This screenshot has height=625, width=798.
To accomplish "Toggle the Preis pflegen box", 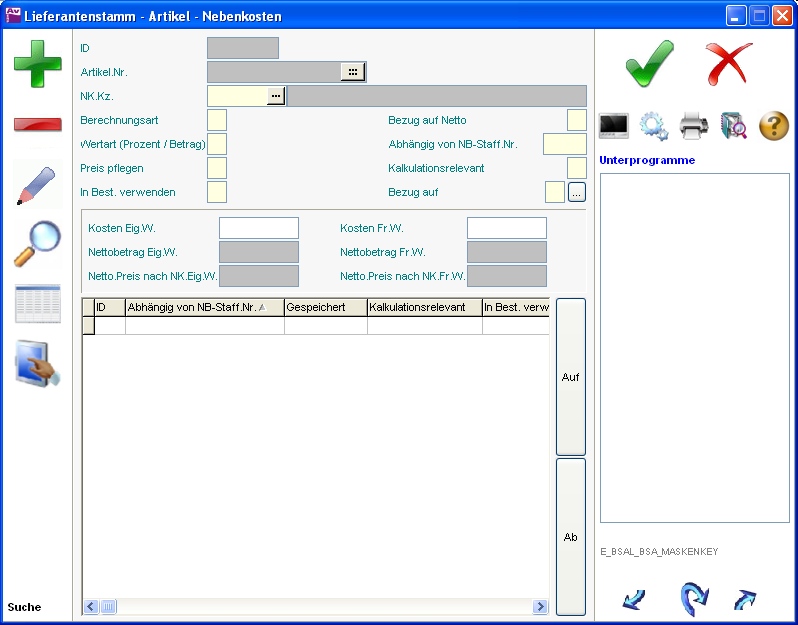I will coord(217,168).
